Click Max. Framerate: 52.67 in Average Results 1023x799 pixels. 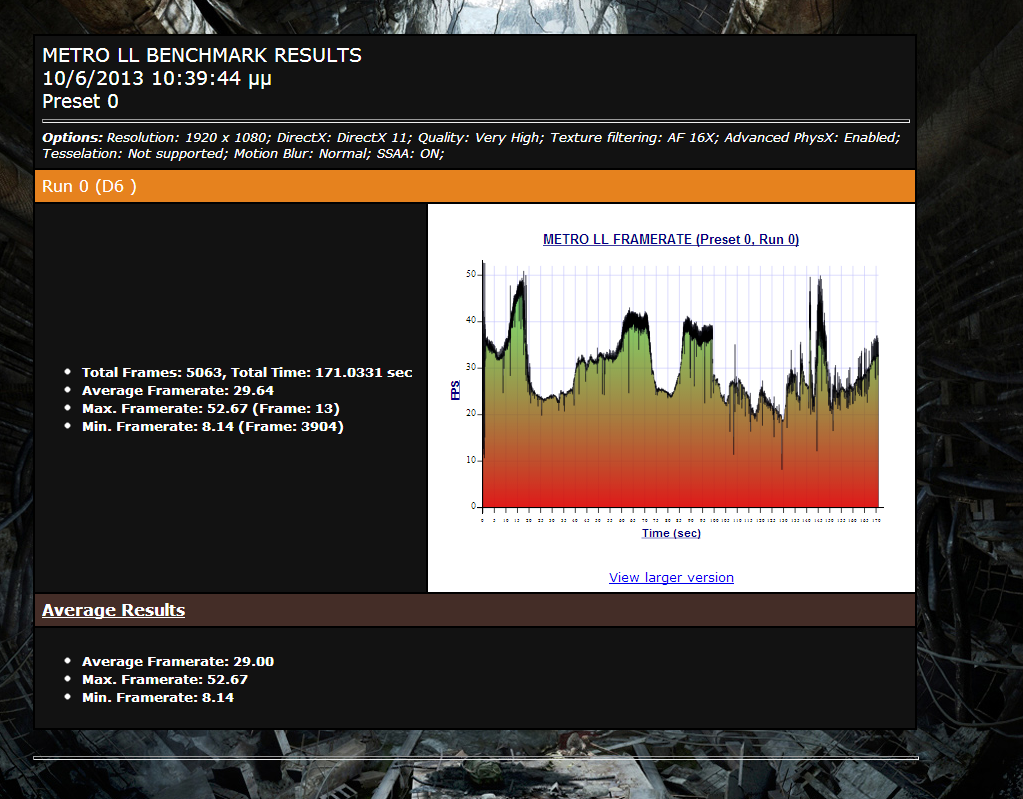[x=165, y=680]
